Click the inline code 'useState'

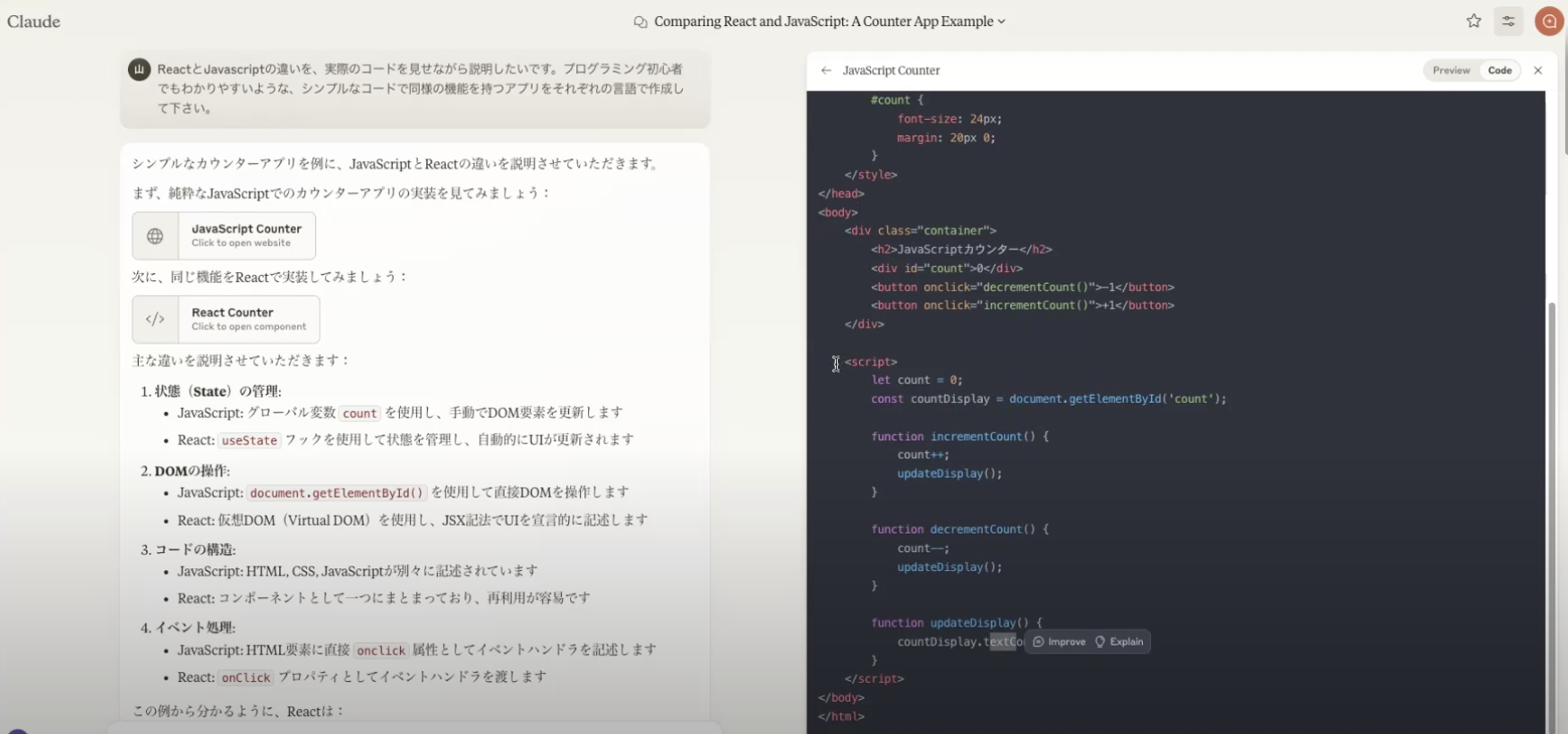click(x=250, y=440)
